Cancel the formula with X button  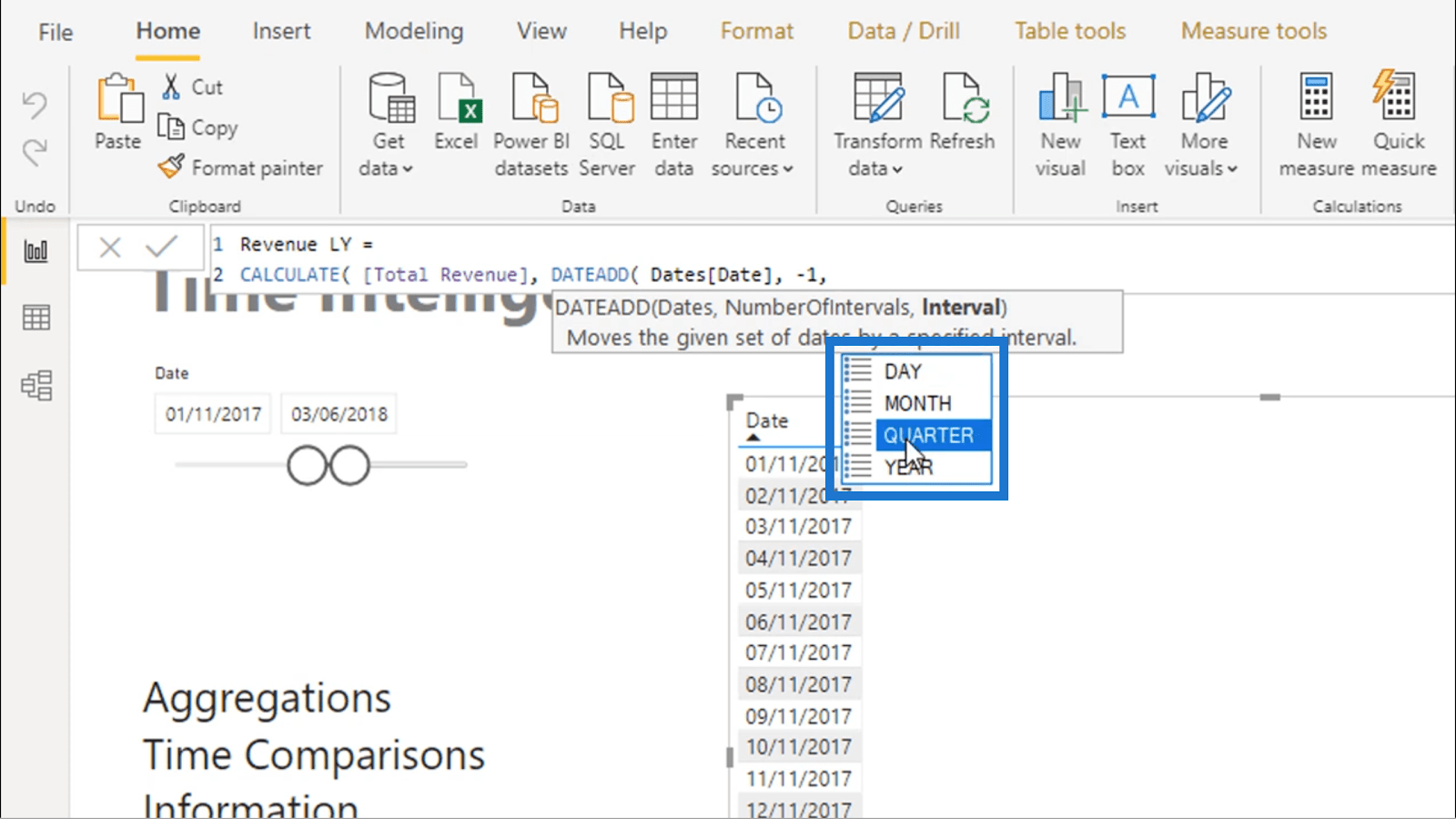[x=110, y=247]
